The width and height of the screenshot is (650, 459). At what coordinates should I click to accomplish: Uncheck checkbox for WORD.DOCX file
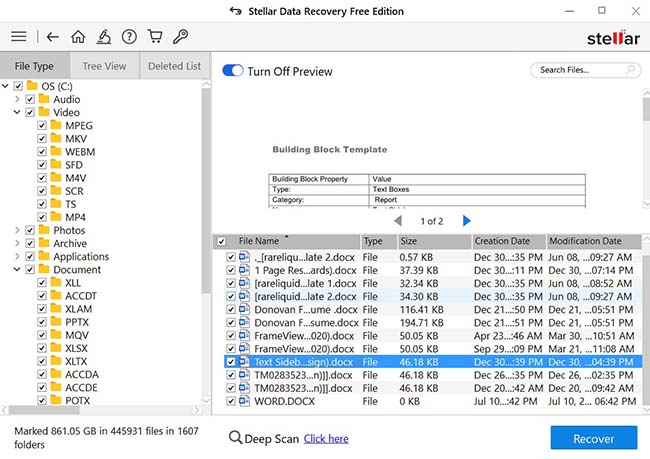point(231,401)
